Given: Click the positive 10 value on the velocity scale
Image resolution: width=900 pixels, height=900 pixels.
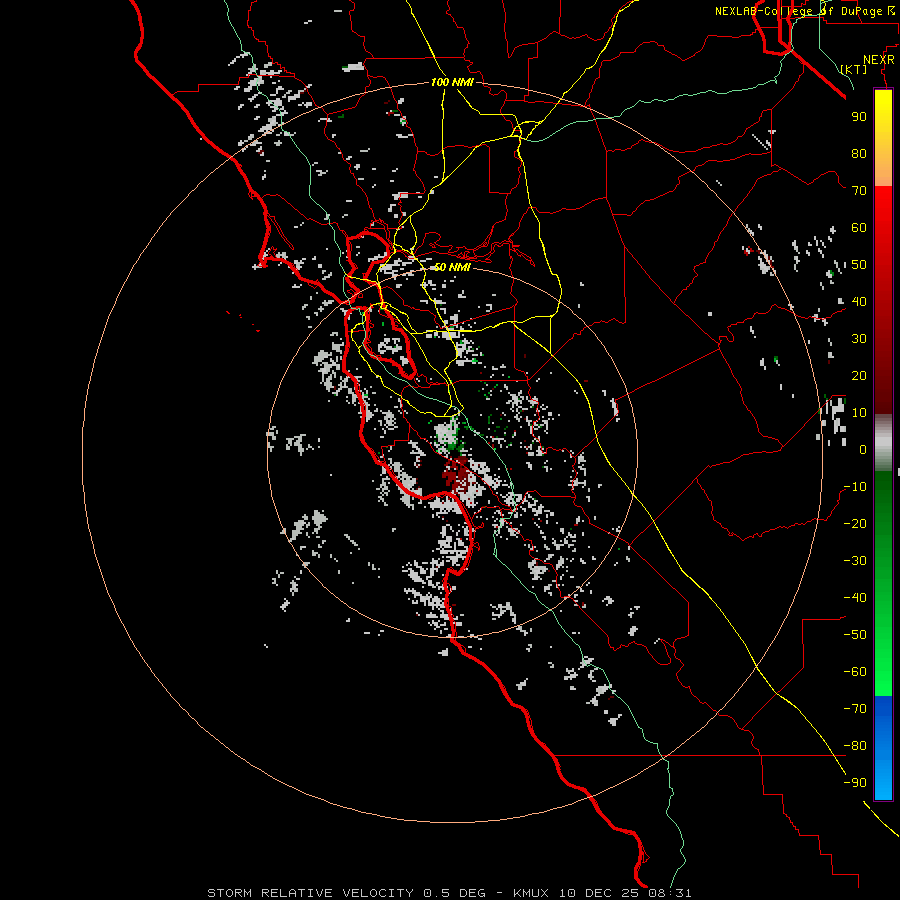Looking at the screenshot, I should [859, 413].
